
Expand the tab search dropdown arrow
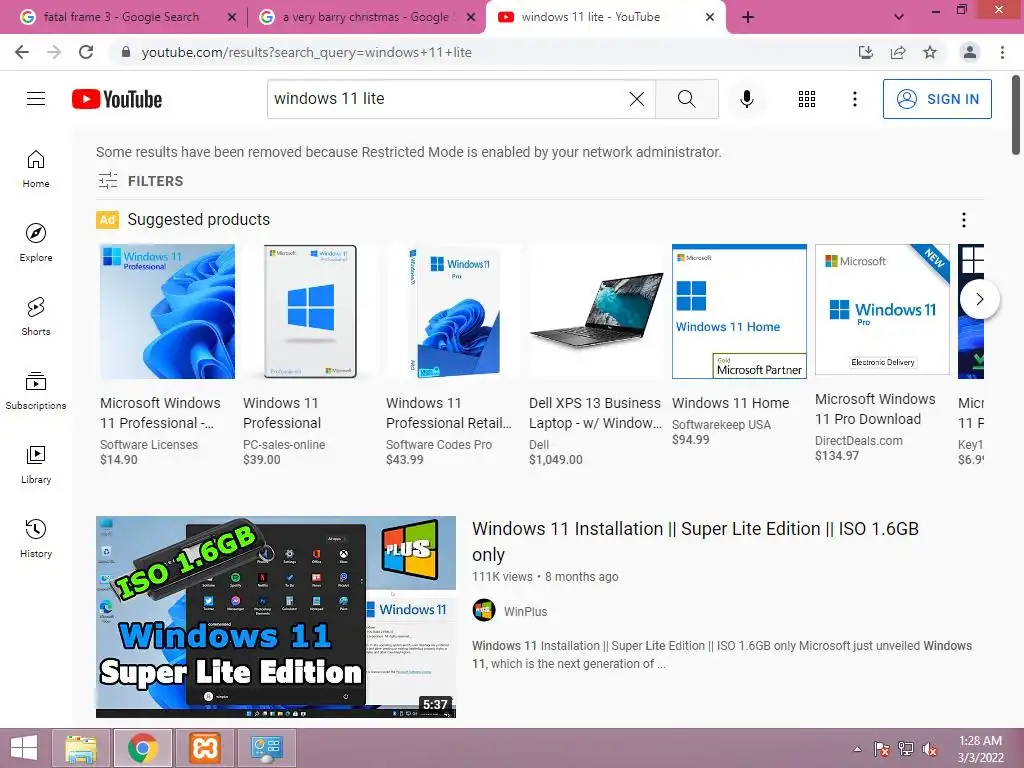coord(899,17)
